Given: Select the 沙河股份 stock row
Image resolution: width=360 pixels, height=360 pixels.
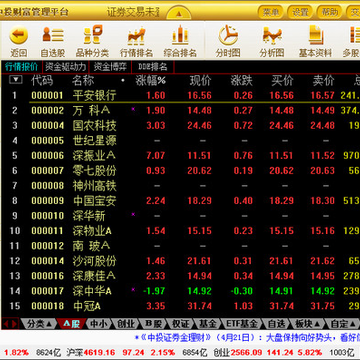Looking at the screenshot, I should tap(180, 261).
